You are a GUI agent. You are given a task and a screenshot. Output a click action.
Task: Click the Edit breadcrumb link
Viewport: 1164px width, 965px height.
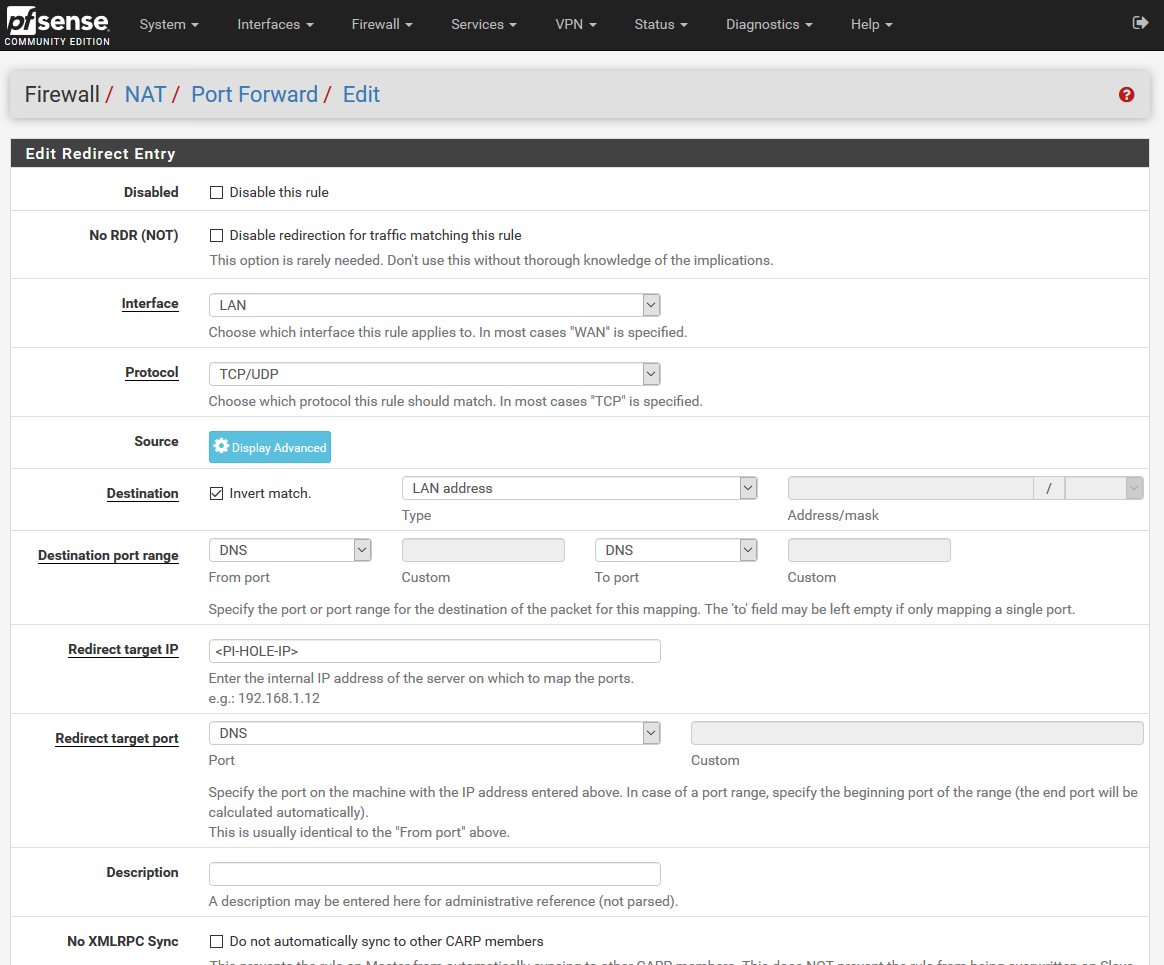point(361,94)
